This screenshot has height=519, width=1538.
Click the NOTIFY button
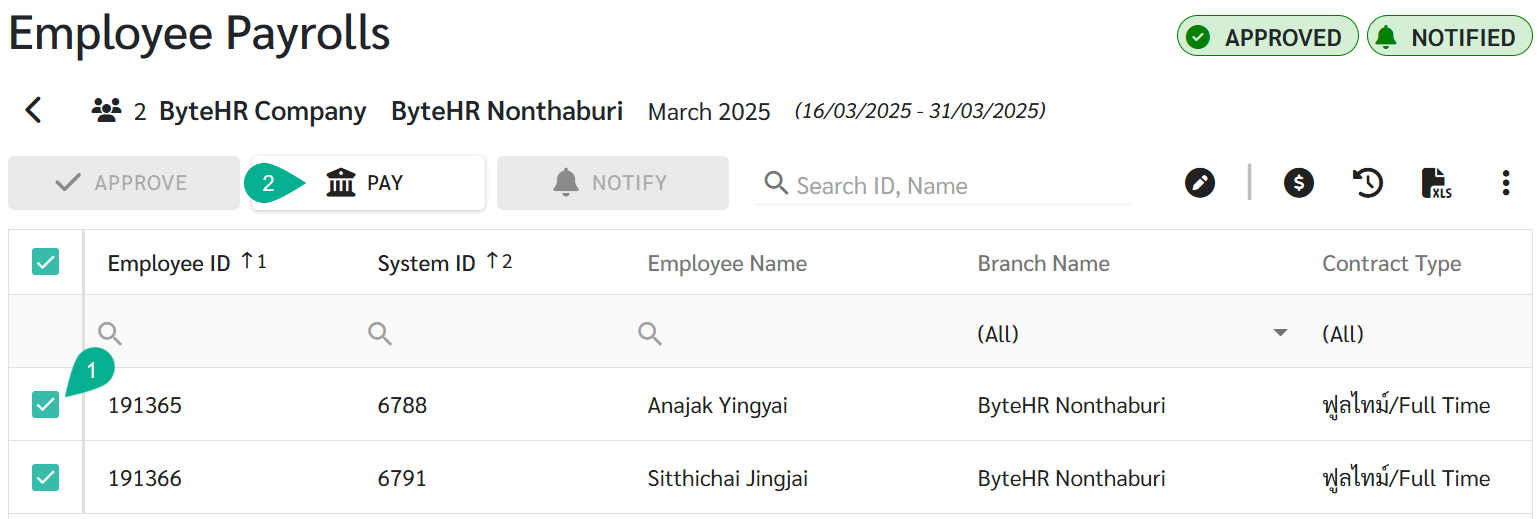coord(612,183)
